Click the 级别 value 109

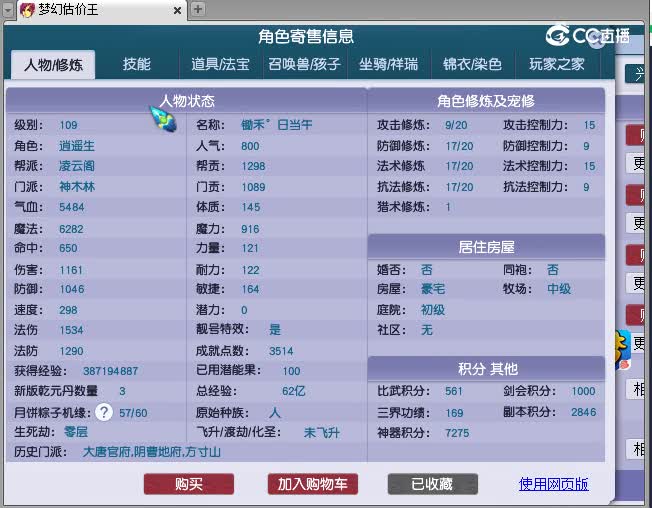(x=68, y=125)
